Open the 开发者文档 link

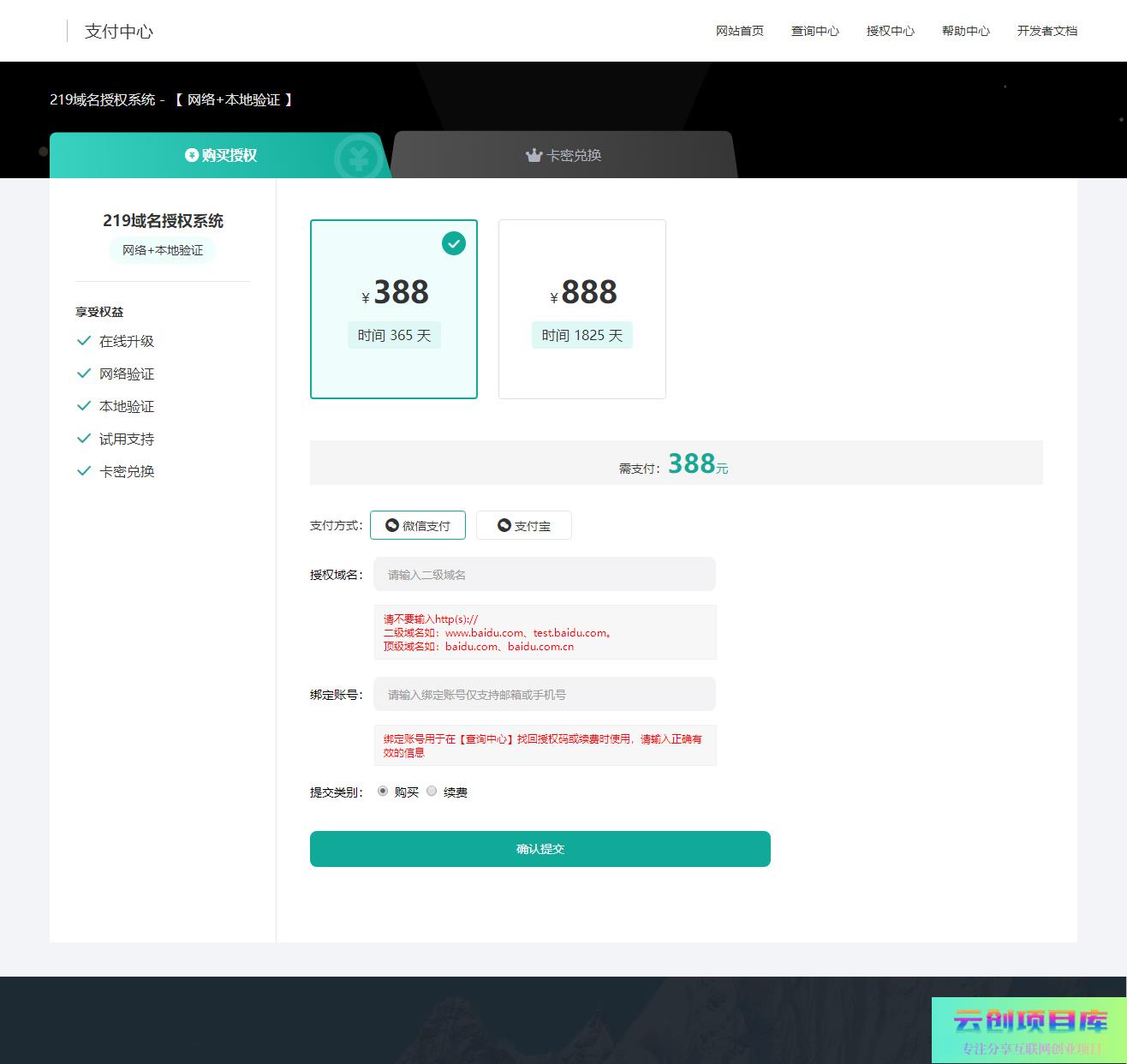click(x=1046, y=31)
